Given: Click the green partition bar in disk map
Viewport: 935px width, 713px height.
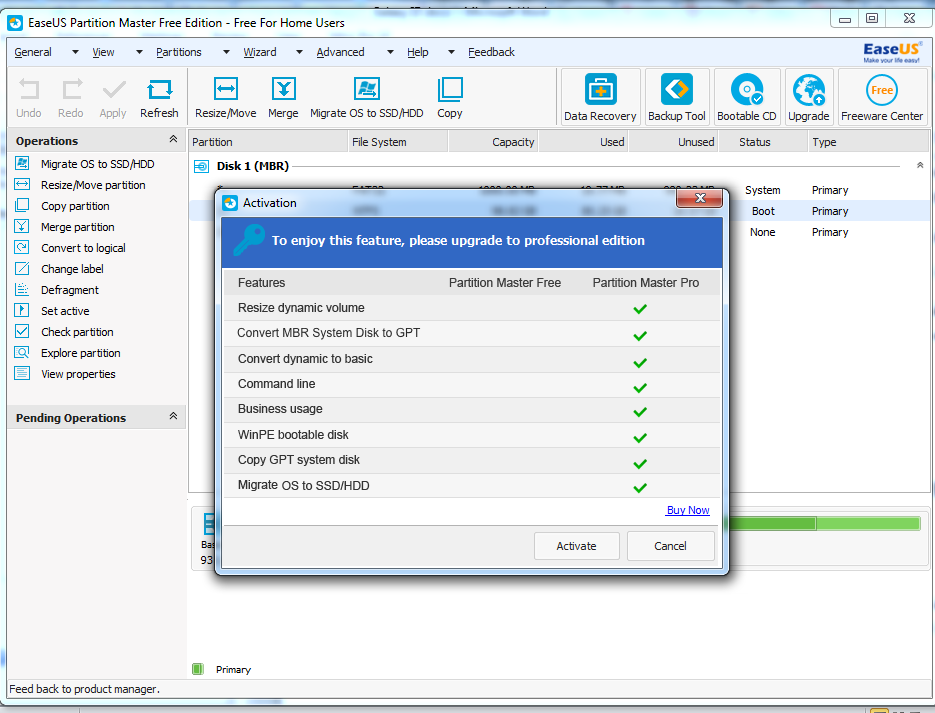Looking at the screenshot, I should (x=820, y=523).
